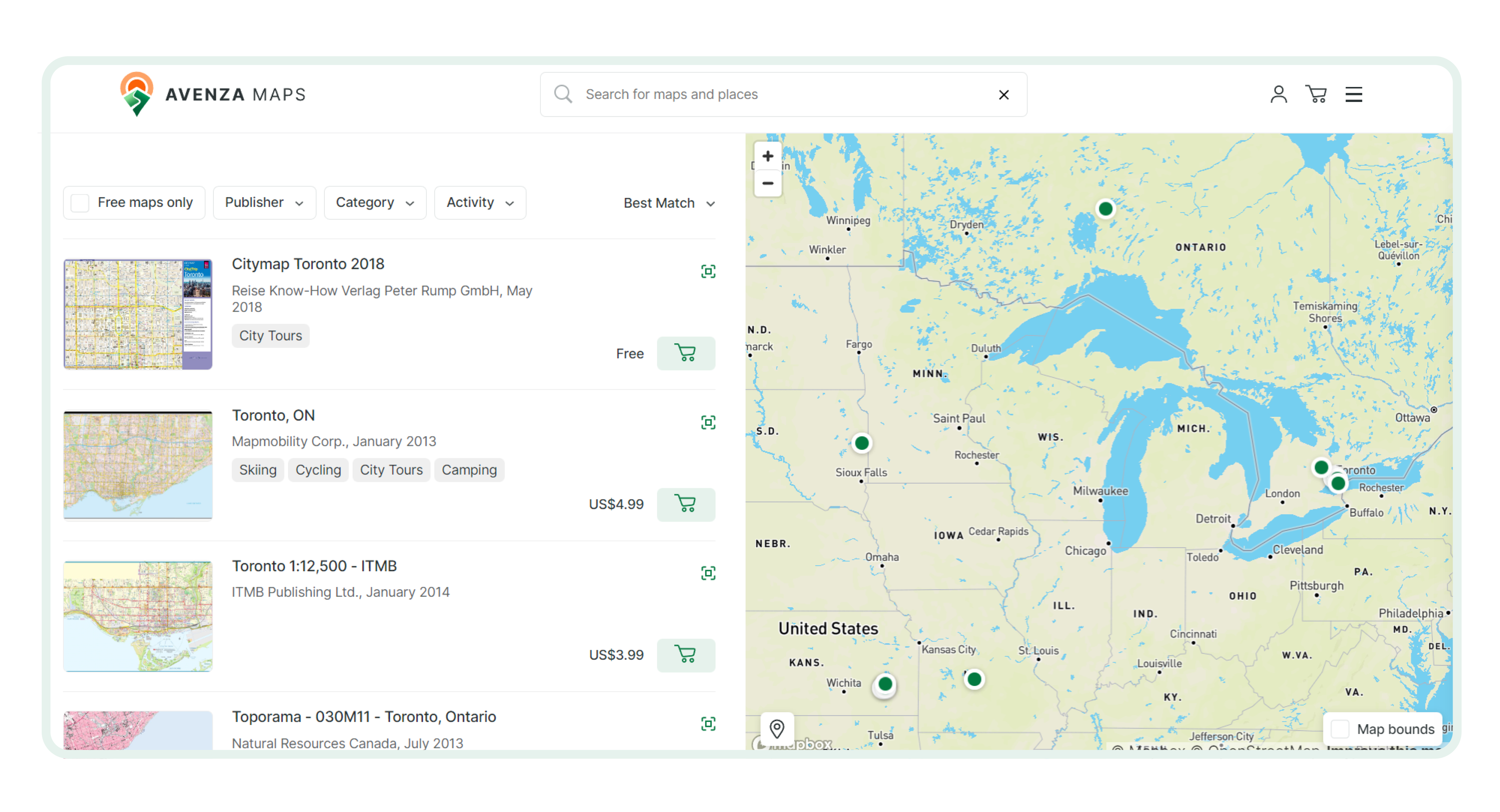Open the hamburger menu
This screenshot has width=1500, height=812.
coord(1353,94)
